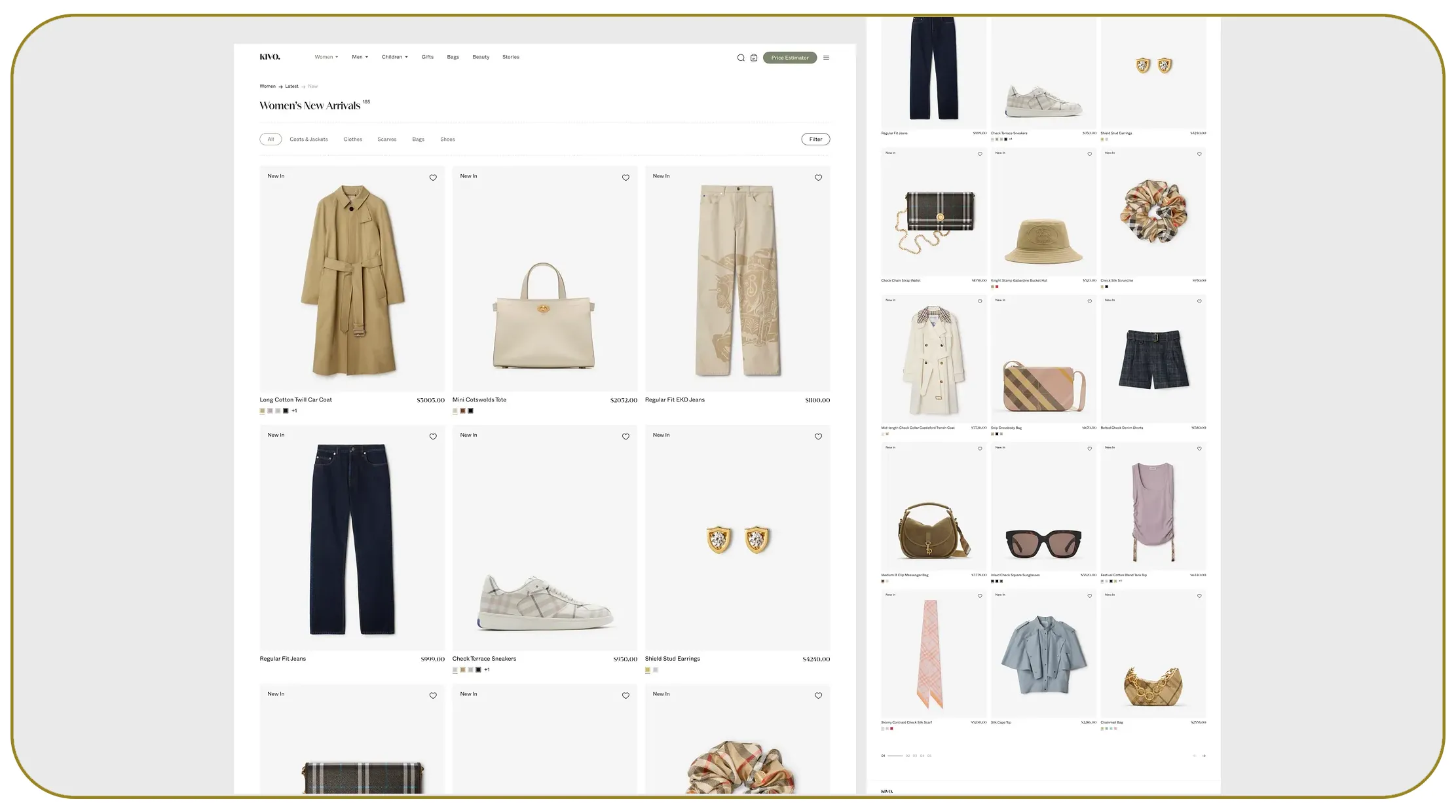Pick the red swatch for Knight Stamp Gabardine Bucket Hat
This screenshot has height=812, width=1456.
tap(997, 286)
